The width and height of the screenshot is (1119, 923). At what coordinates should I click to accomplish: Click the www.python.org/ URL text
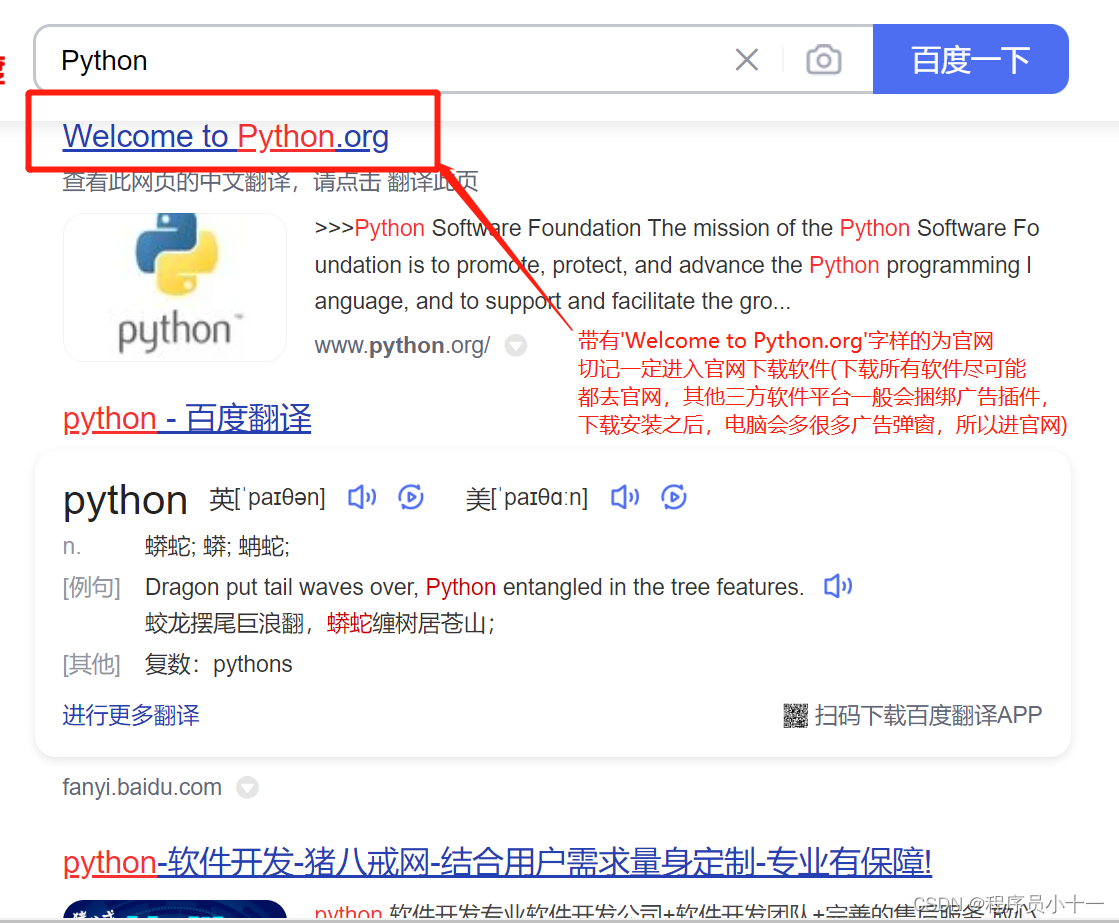pyautogui.click(x=402, y=345)
